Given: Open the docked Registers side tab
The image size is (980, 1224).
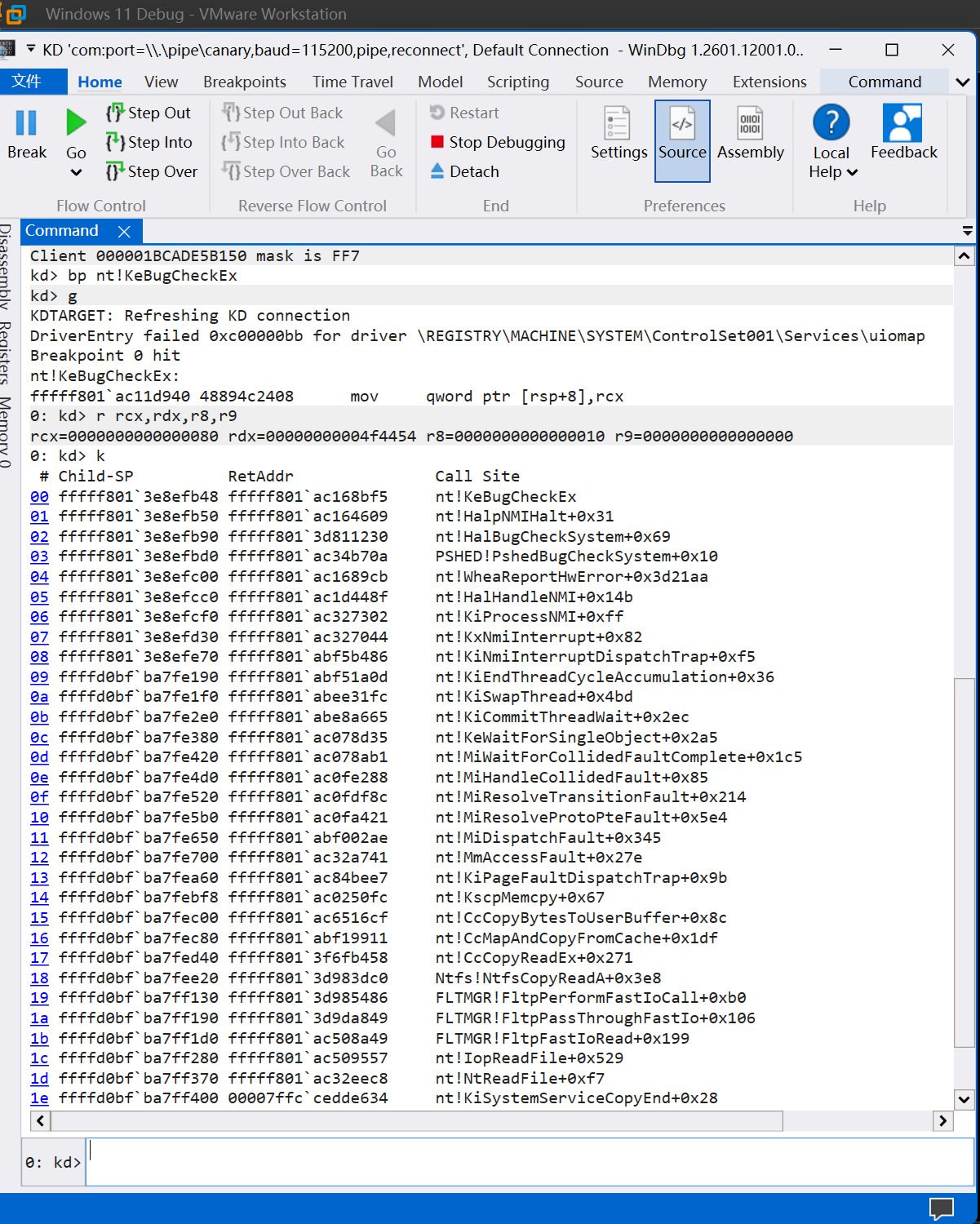Looking at the screenshot, I should pyautogui.click(x=7, y=353).
